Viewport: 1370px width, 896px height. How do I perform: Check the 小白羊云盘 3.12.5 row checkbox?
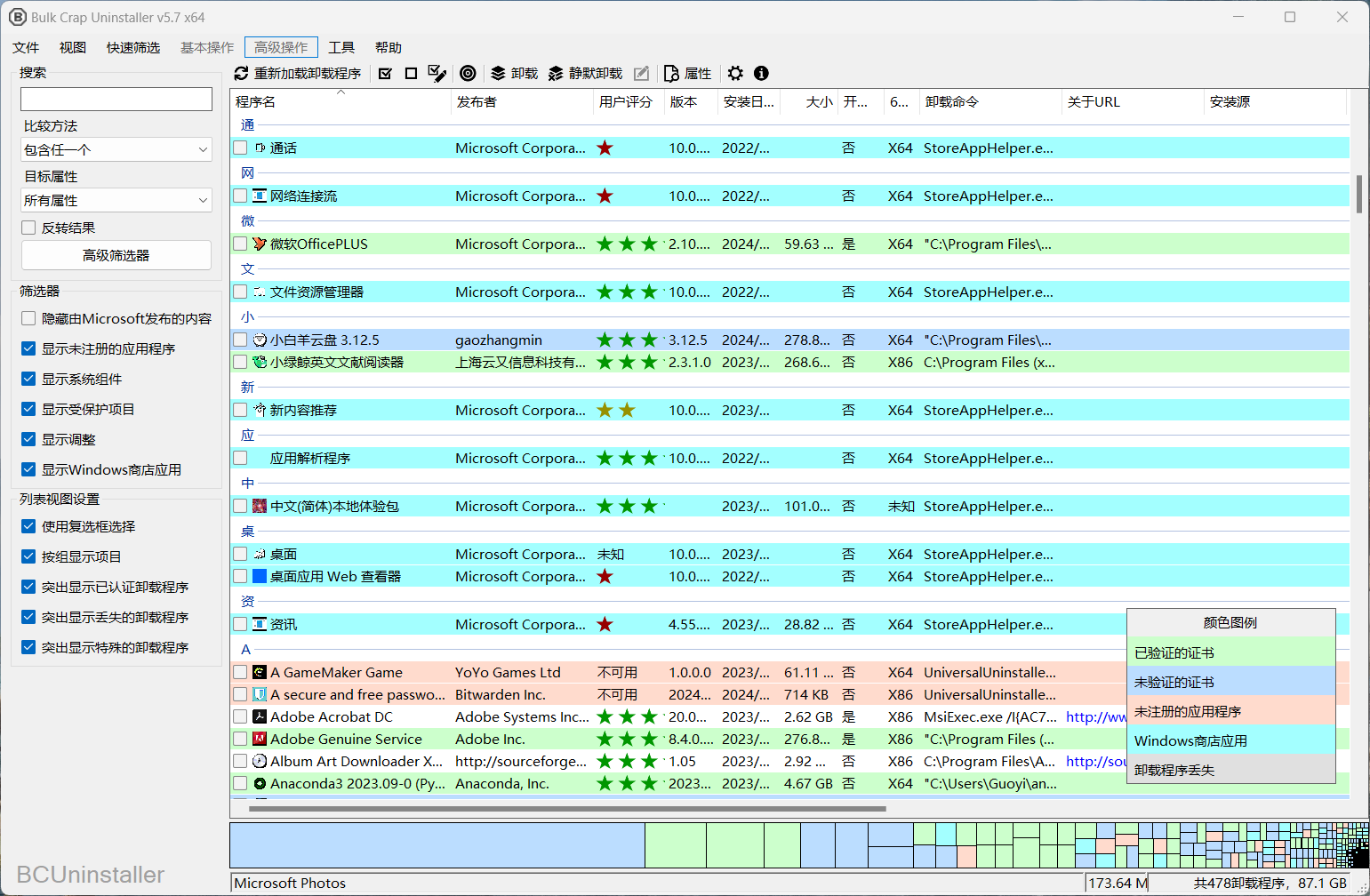[x=240, y=340]
